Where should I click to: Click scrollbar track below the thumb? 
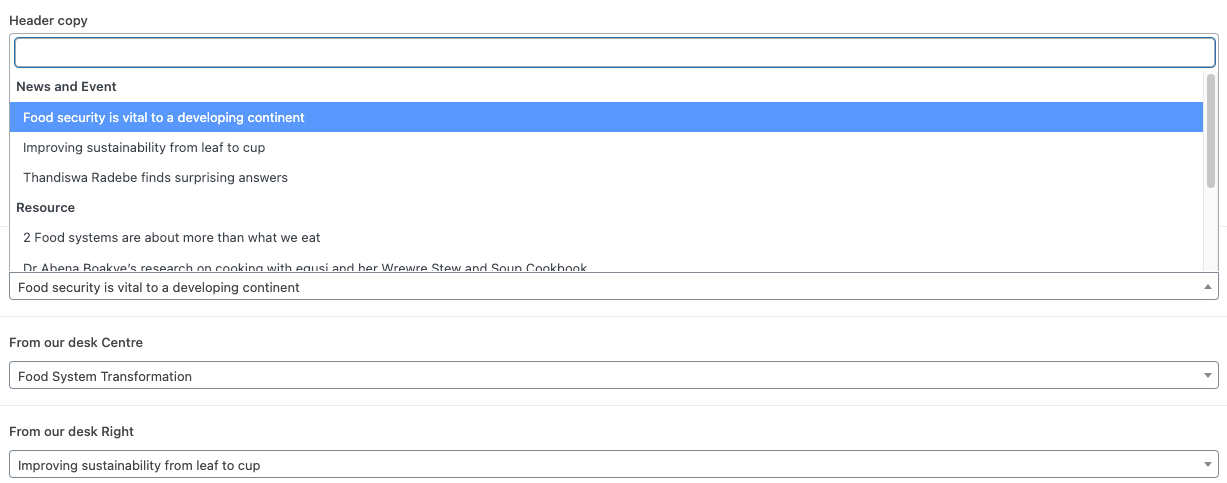[1210, 230]
